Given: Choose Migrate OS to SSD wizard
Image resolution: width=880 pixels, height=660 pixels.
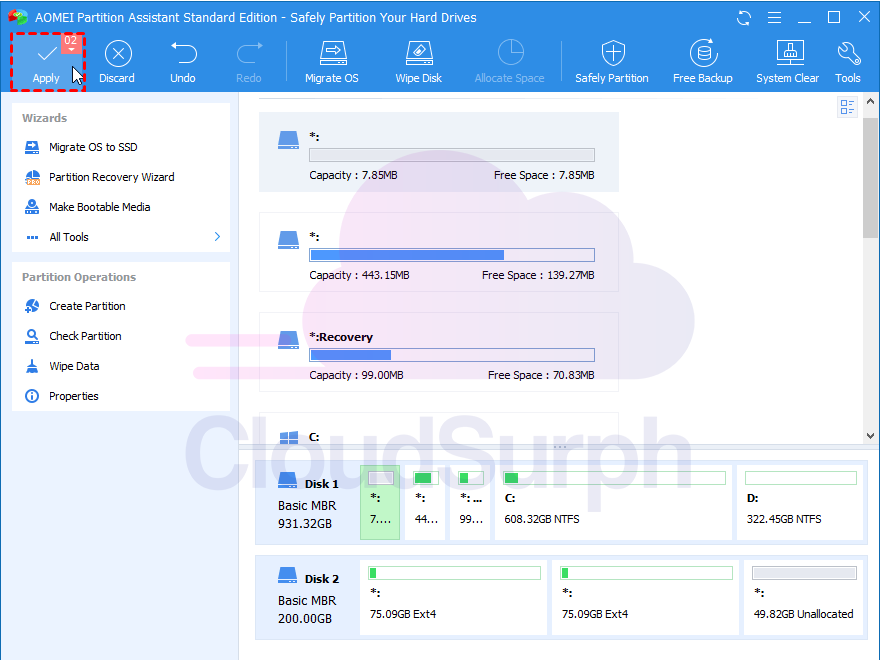Looking at the screenshot, I should [93, 147].
